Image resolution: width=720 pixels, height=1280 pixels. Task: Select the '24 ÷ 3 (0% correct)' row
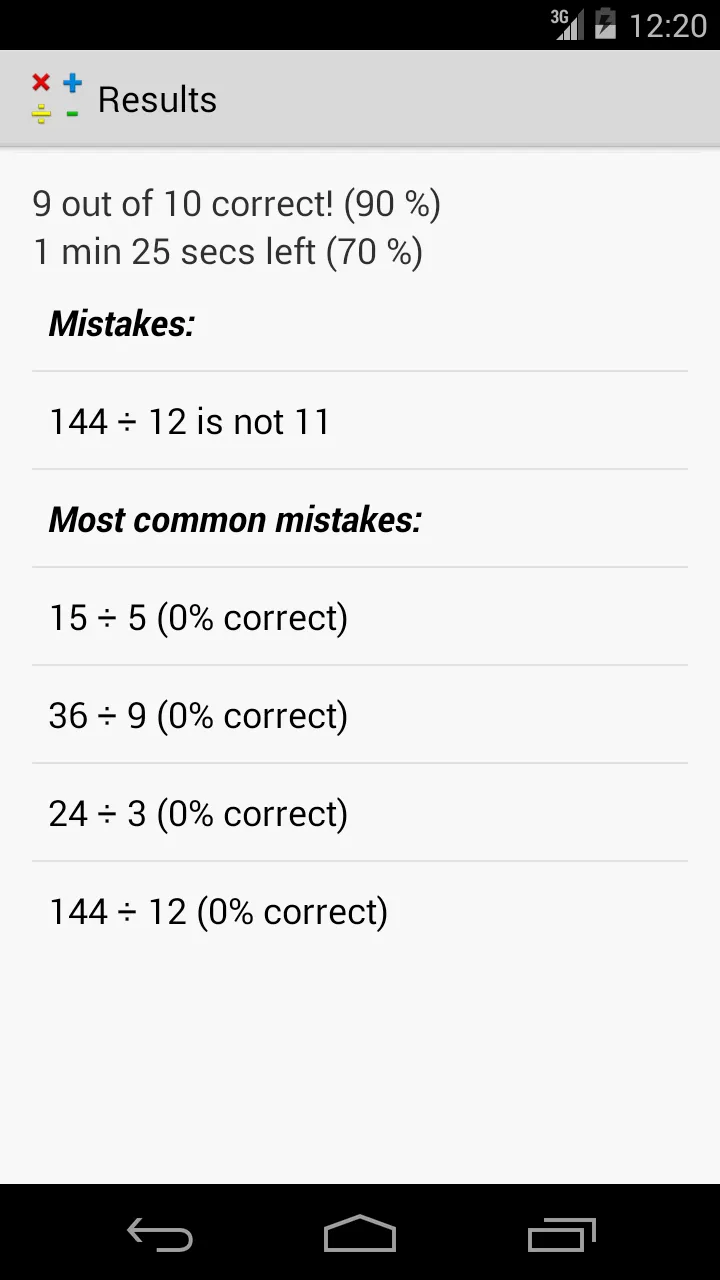click(360, 813)
